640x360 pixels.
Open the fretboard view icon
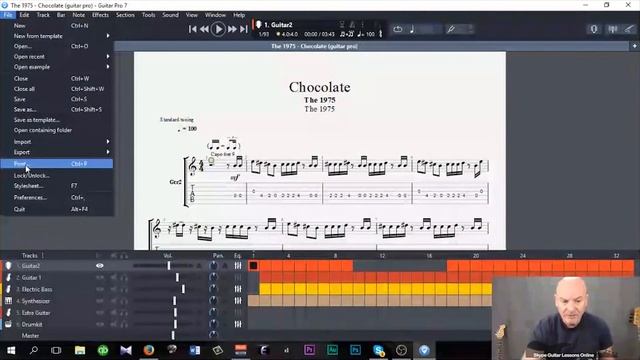coord(594,29)
